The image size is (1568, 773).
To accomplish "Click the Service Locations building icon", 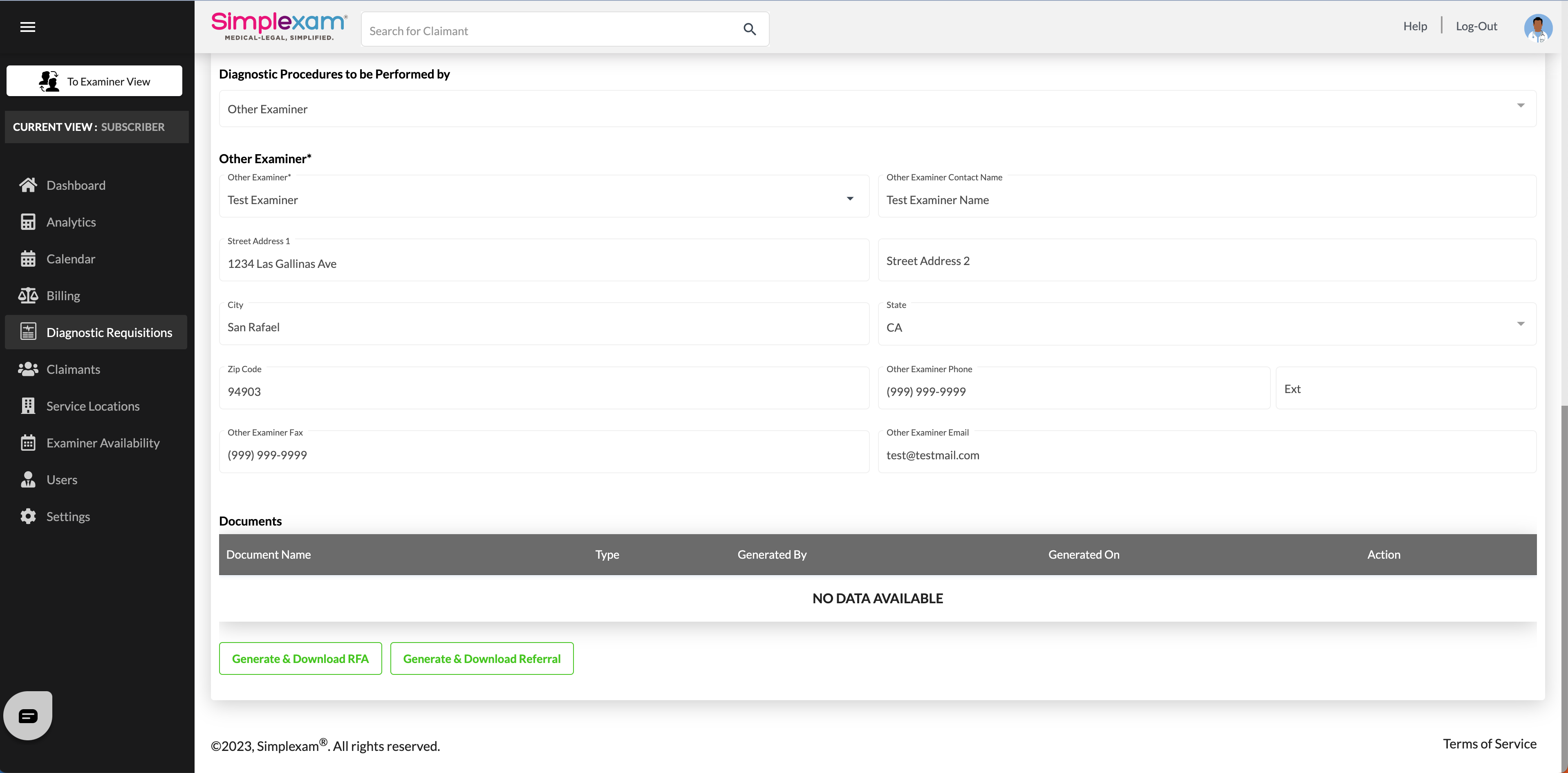I will [28, 406].
